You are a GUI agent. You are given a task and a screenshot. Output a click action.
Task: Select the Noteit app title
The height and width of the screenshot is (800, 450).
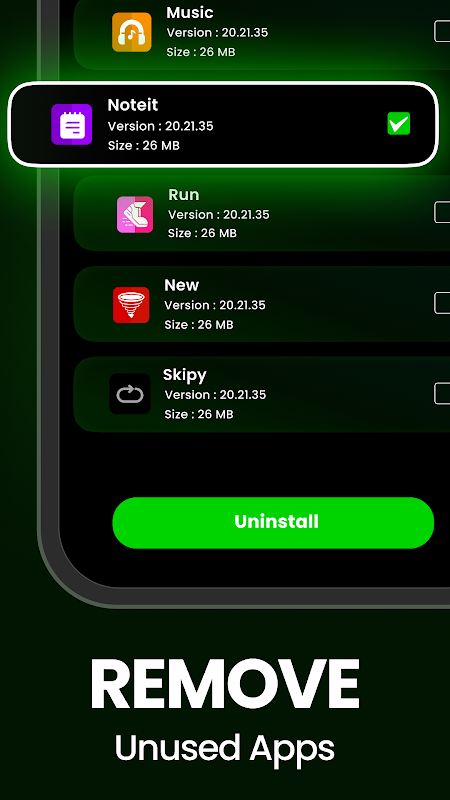133,105
